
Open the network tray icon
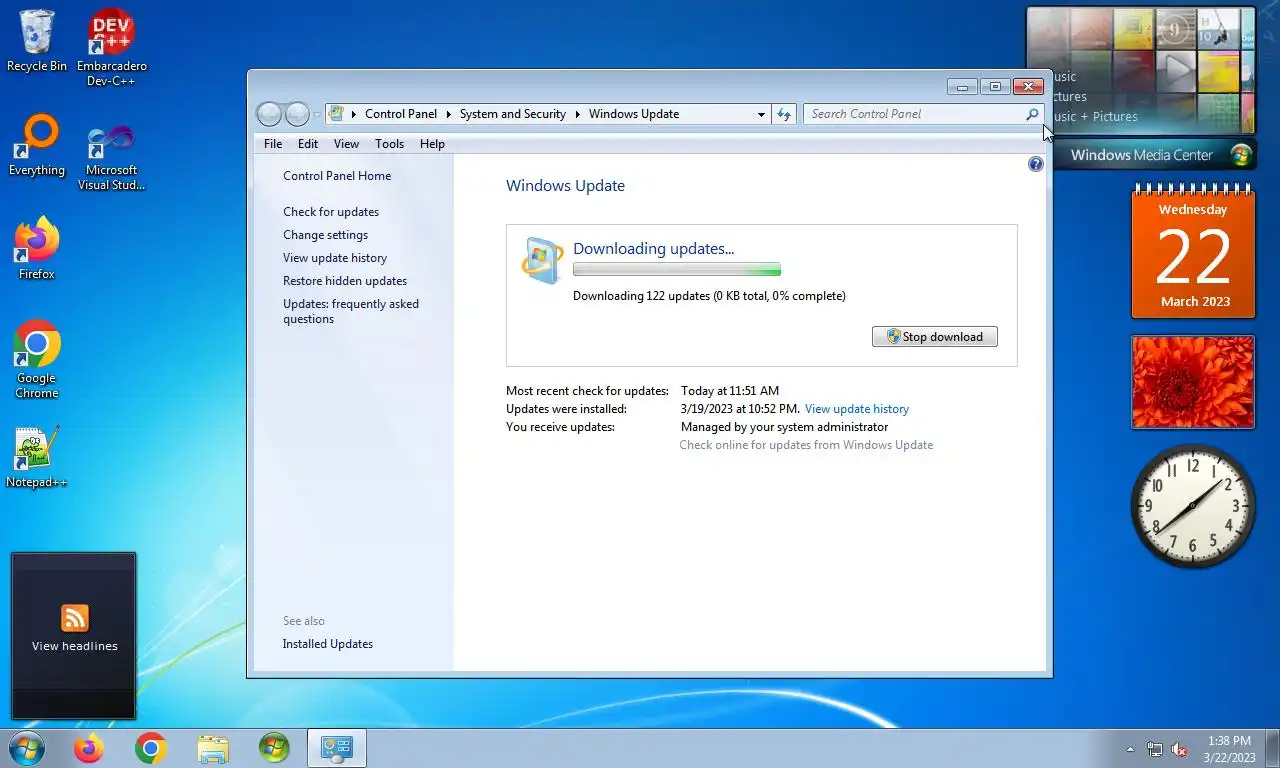pyautogui.click(x=1155, y=749)
